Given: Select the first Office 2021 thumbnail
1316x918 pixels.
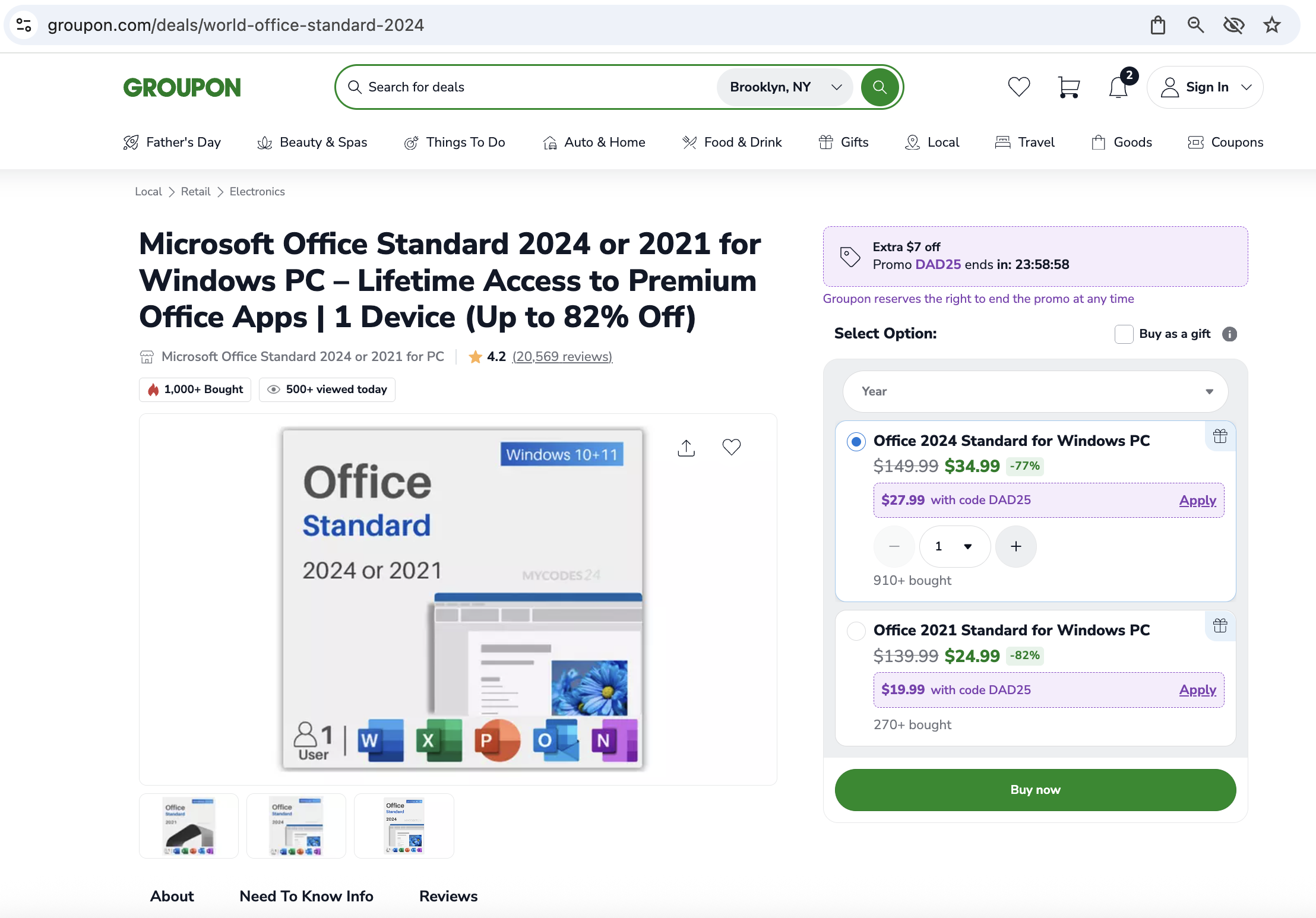Looking at the screenshot, I should tap(189, 826).
